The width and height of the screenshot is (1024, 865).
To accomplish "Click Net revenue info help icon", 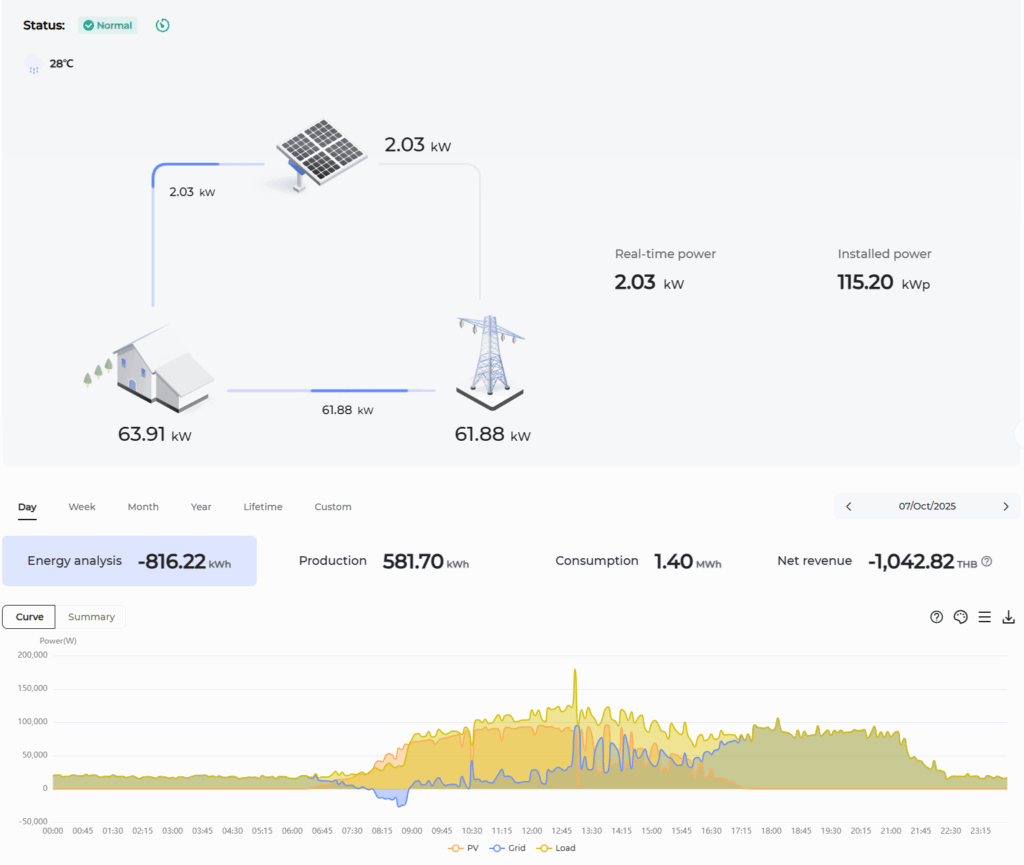I will [x=986, y=562].
